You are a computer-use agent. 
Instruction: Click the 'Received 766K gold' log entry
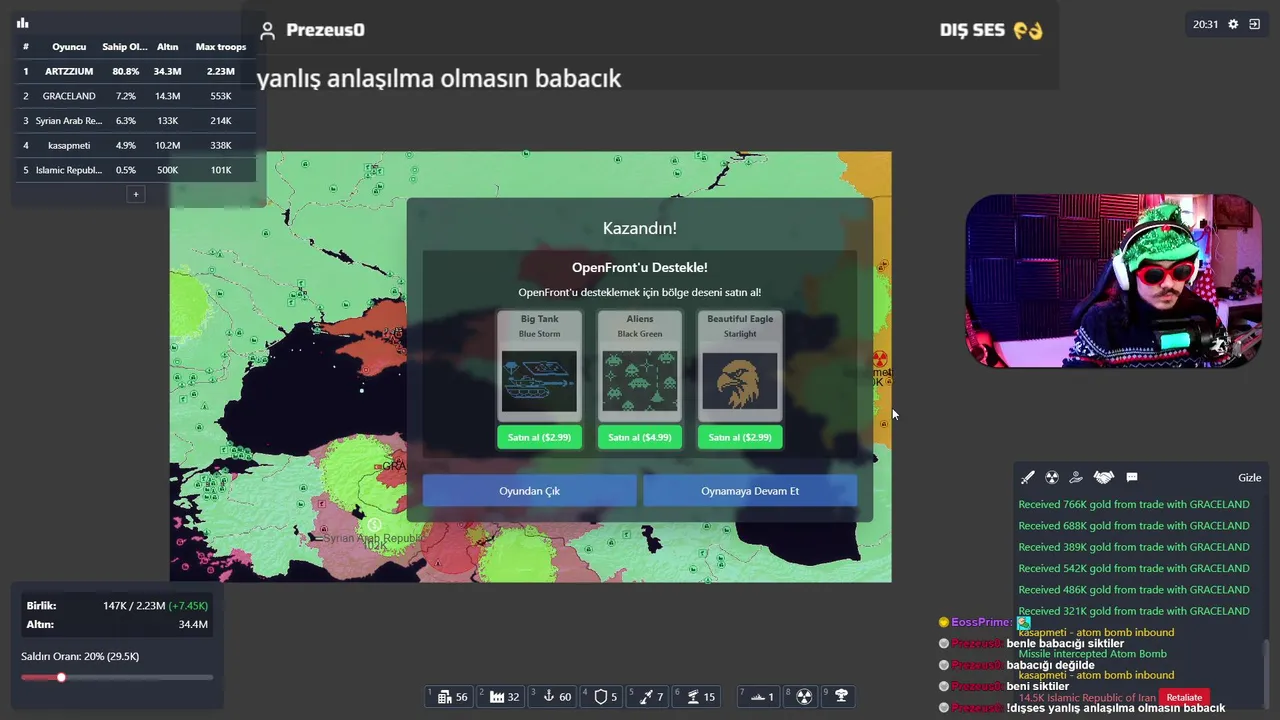point(1133,505)
